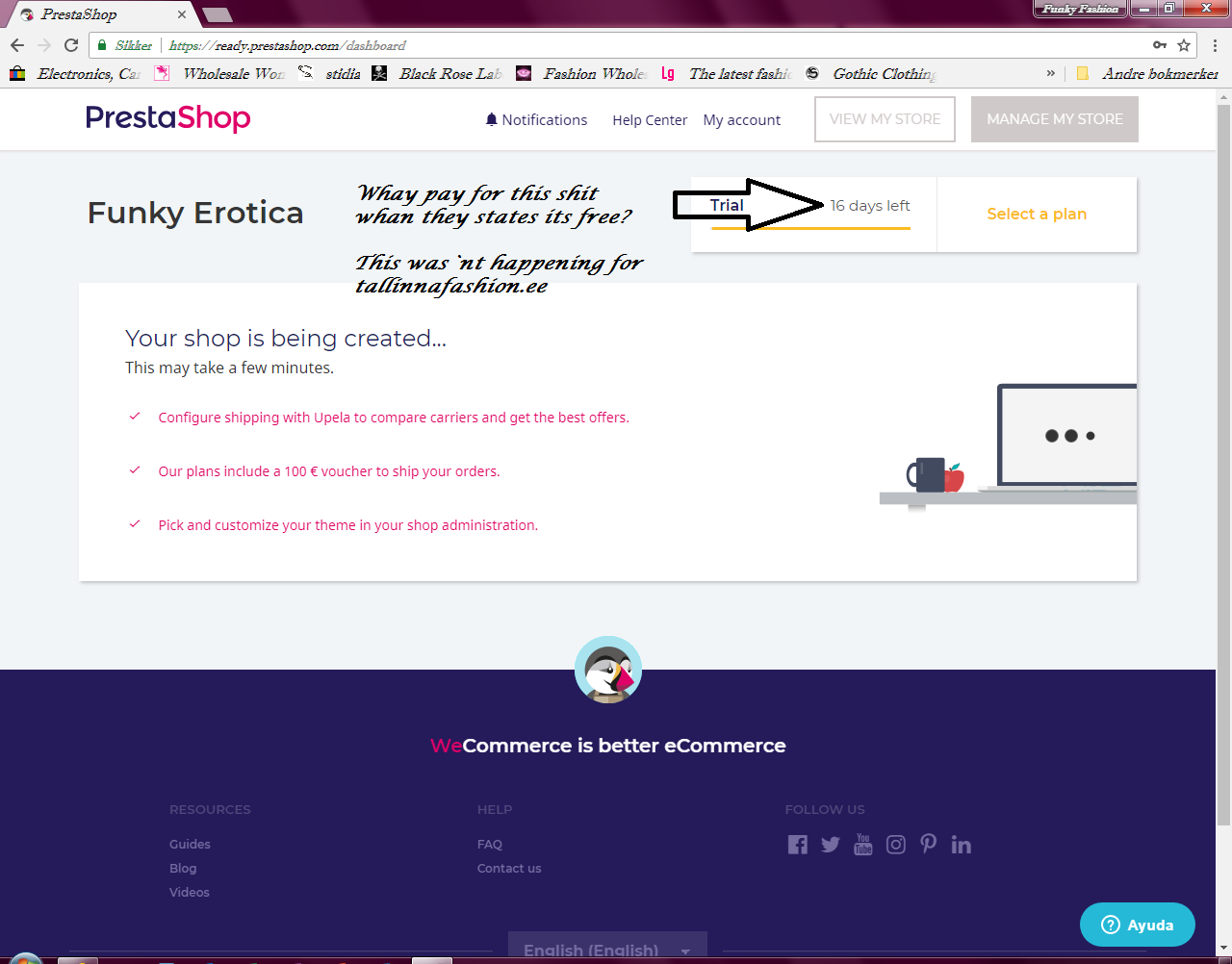Open The latest fashio bookmark
This screenshot has height=964, width=1232.
pos(727,73)
